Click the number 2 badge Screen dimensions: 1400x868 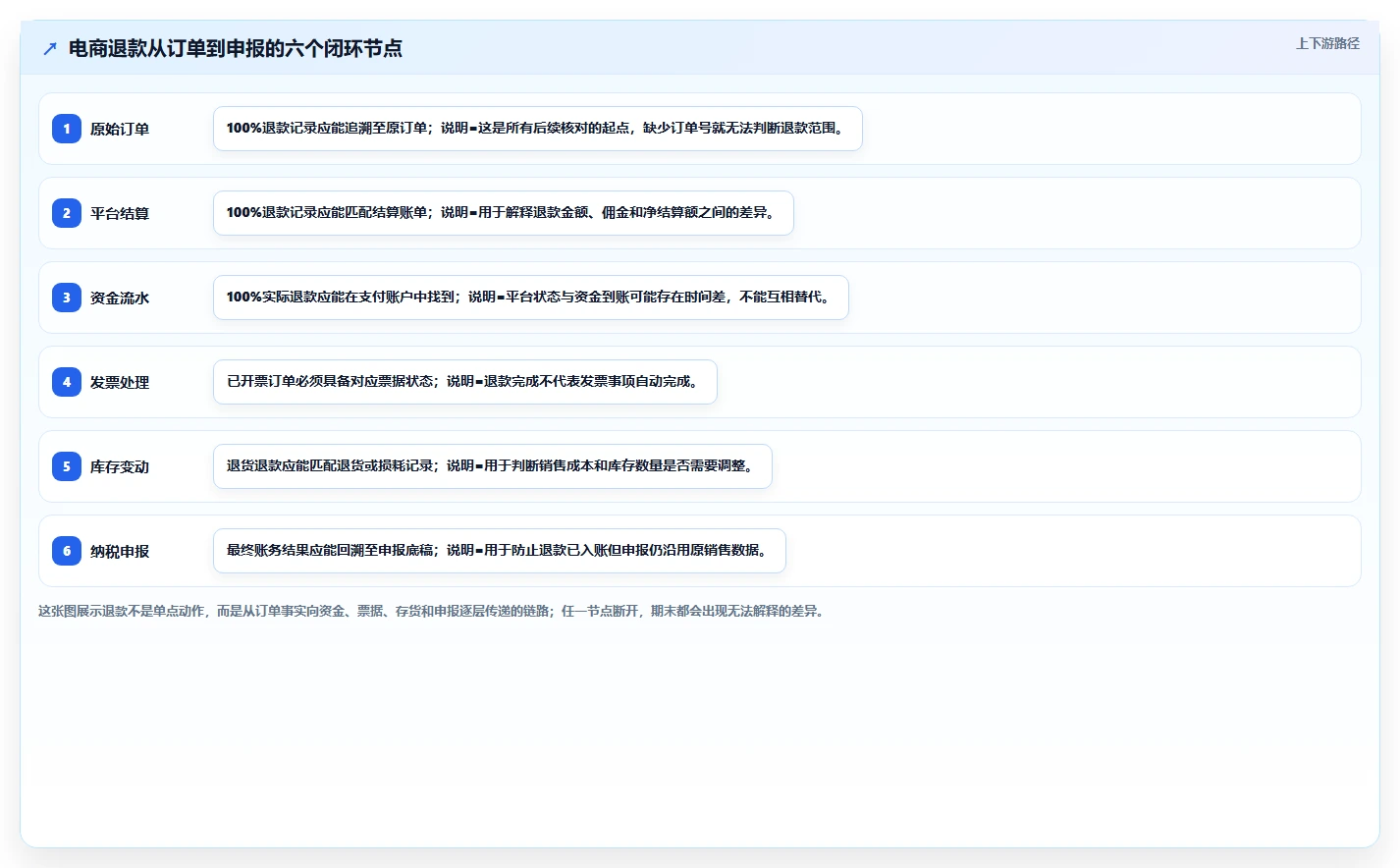[67, 213]
